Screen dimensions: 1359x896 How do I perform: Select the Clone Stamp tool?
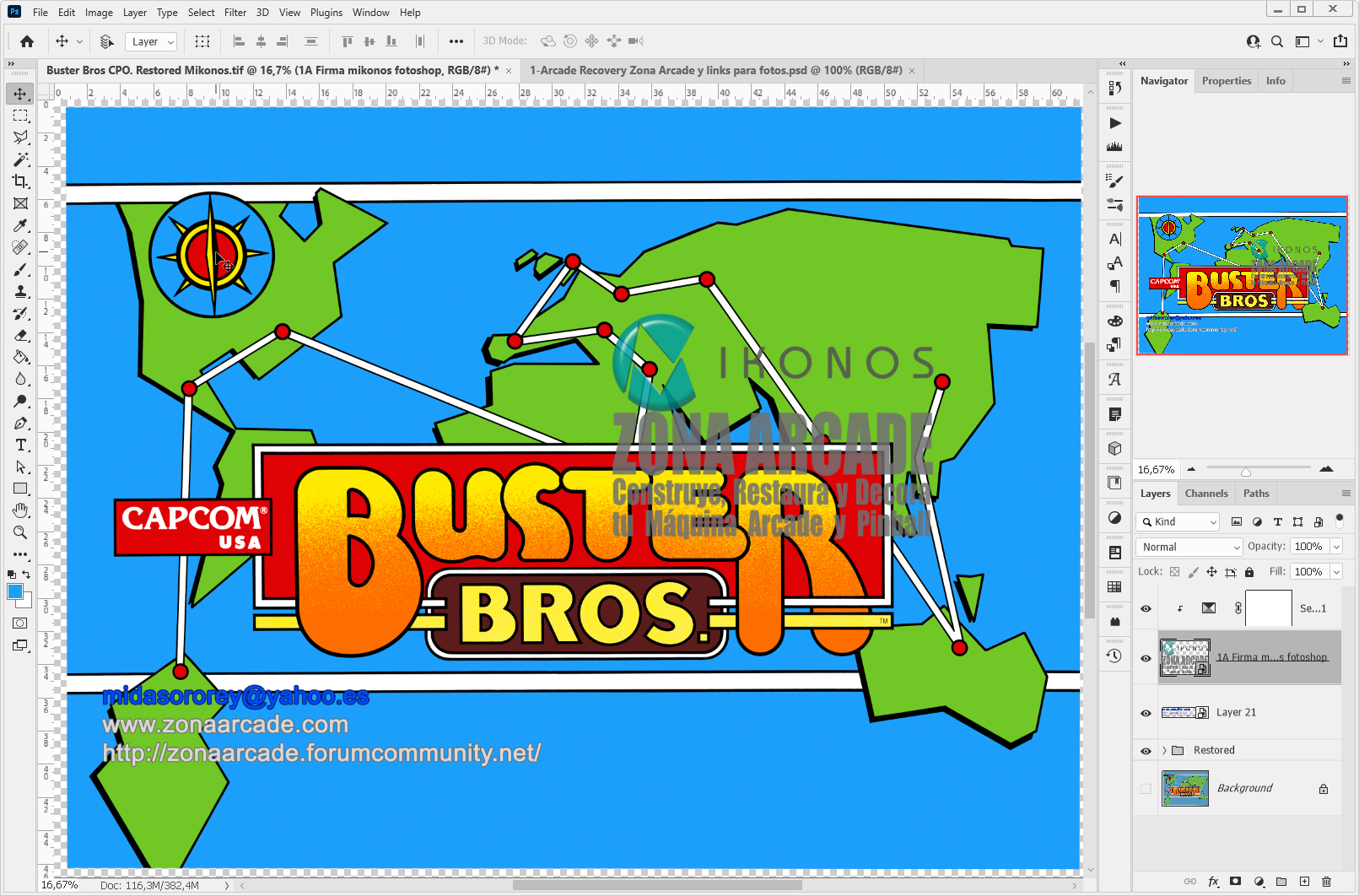pos(20,291)
